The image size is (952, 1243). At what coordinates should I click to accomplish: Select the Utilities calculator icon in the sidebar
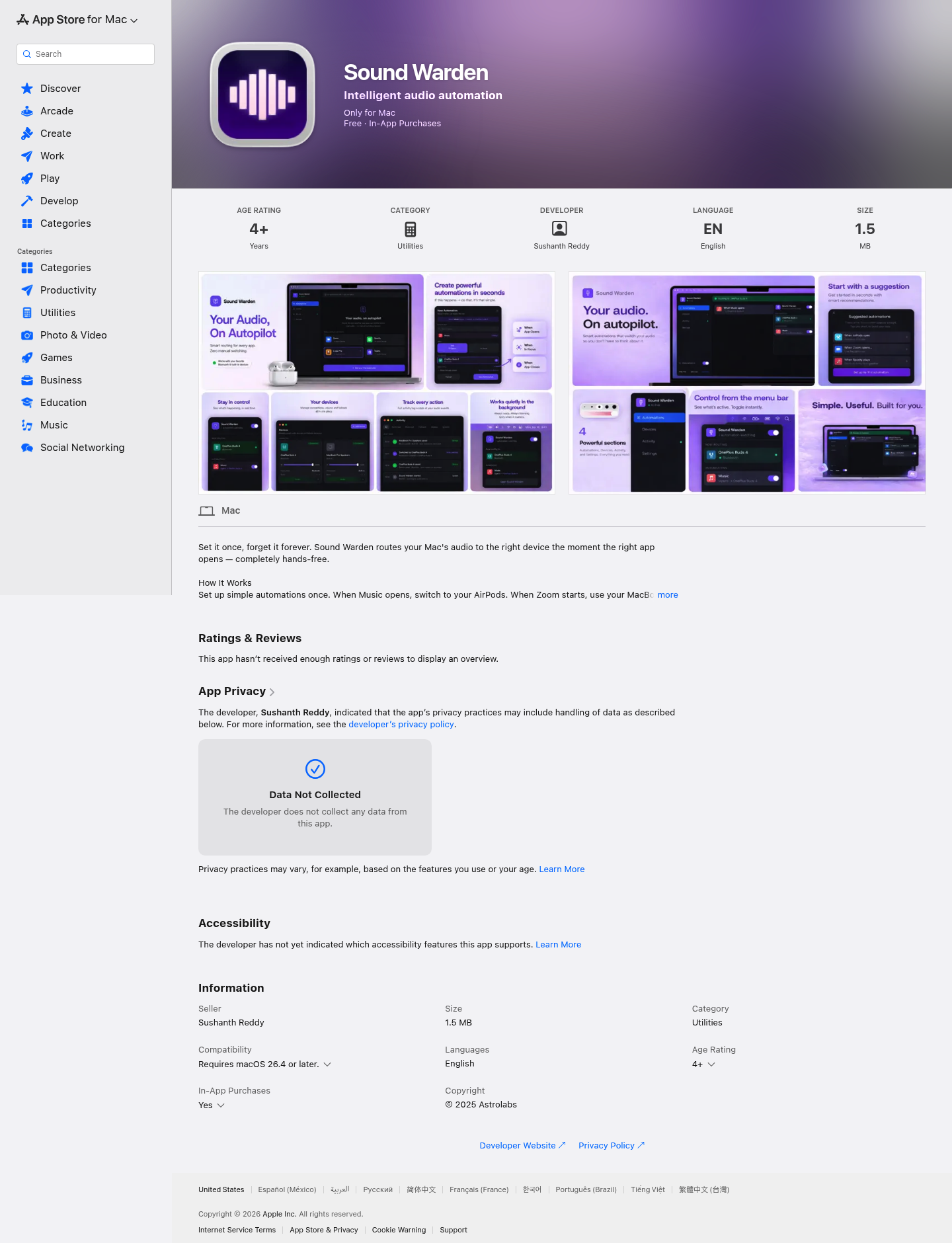coord(27,313)
